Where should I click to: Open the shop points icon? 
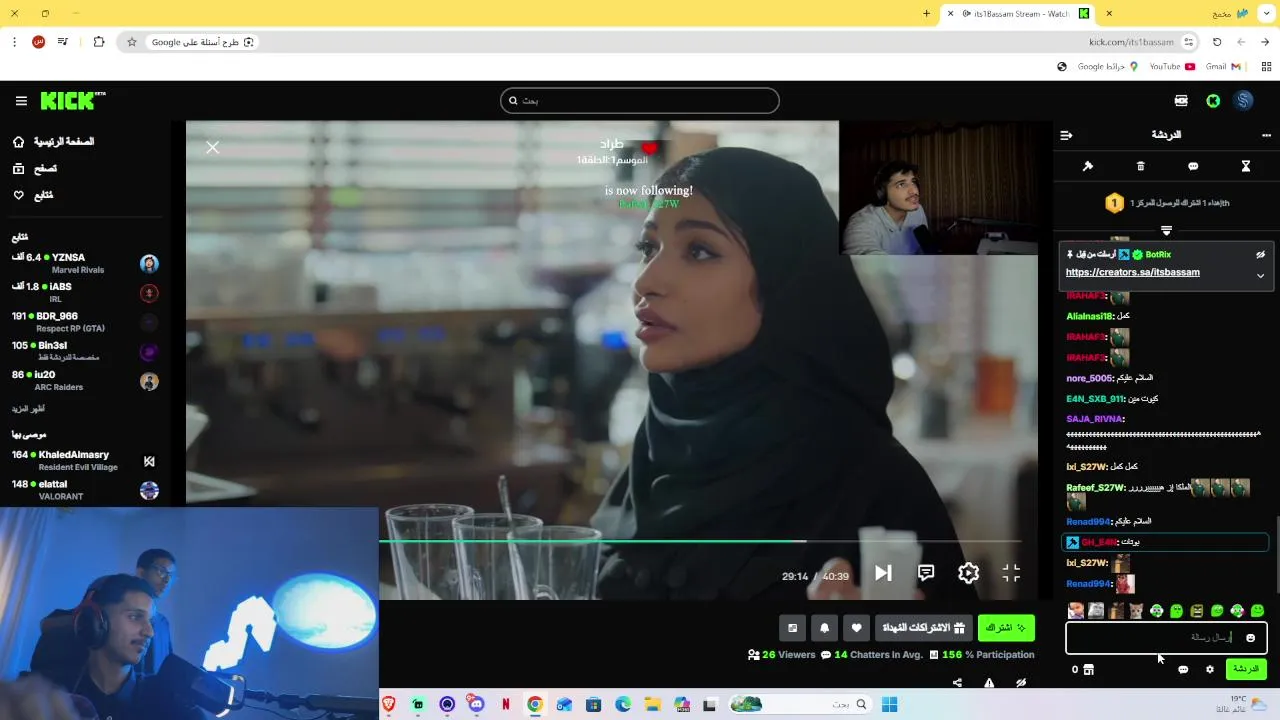pyautogui.click(x=1089, y=670)
